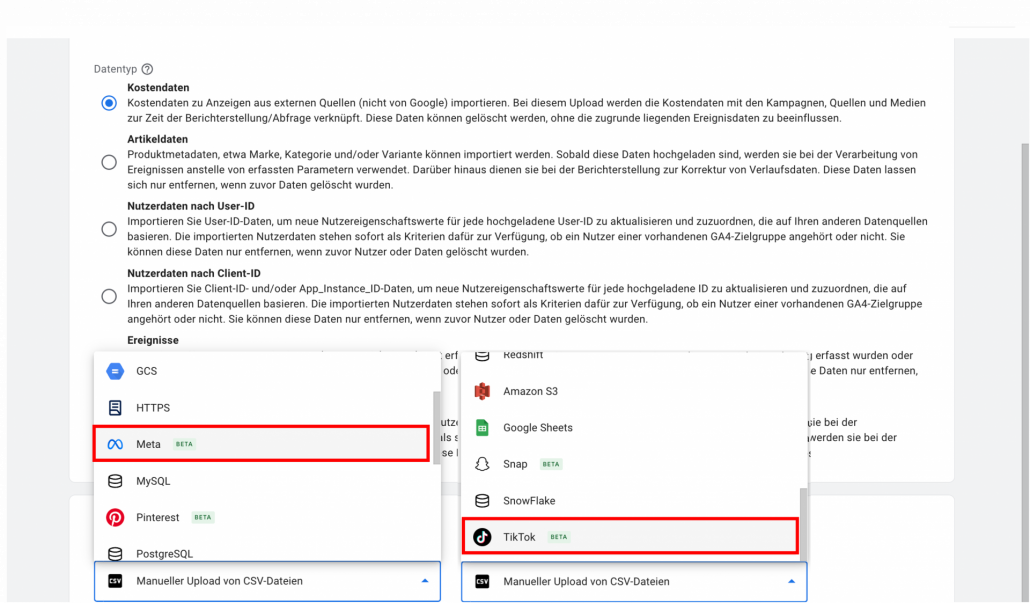1030x603 pixels.
Task: Open left Manueller Upload von CSV-Dateien dropdown
Action: (267, 581)
